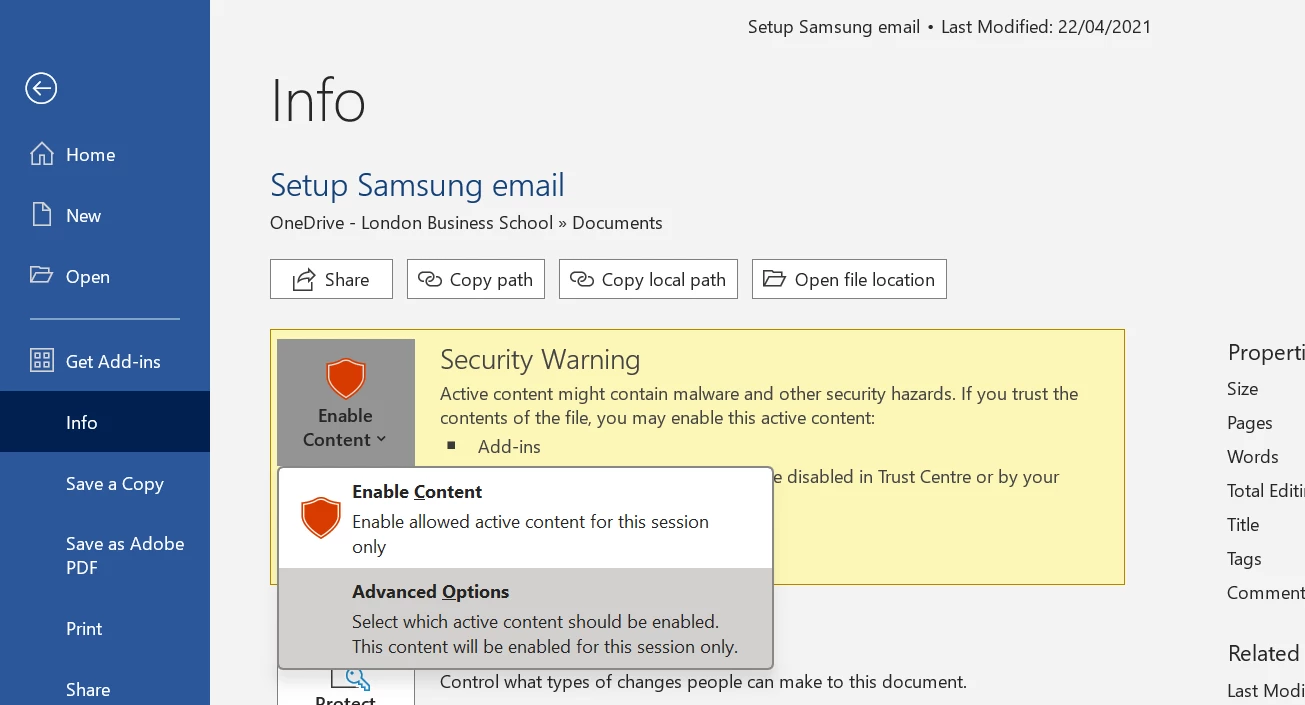Image resolution: width=1305 pixels, height=705 pixels.
Task: Select the Info tab
Action: [105, 422]
